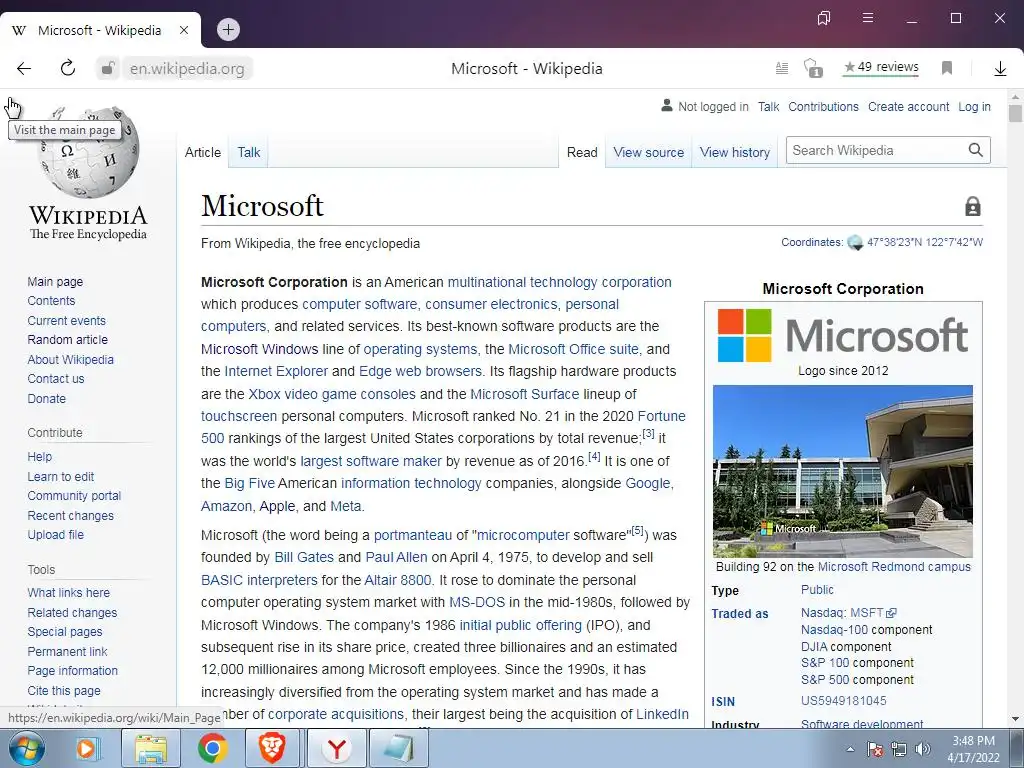Go back with the browser back arrow
The height and width of the screenshot is (768, 1024).
pyautogui.click(x=24, y=69)
